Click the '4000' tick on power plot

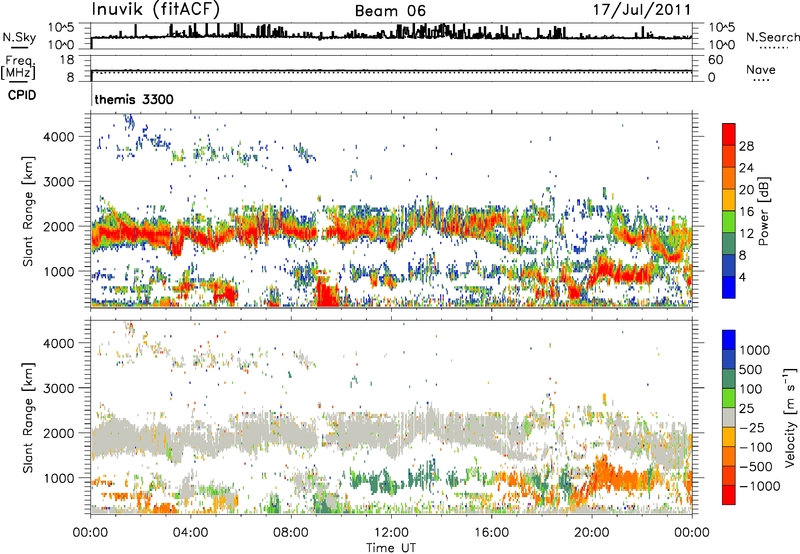point(58,137)
